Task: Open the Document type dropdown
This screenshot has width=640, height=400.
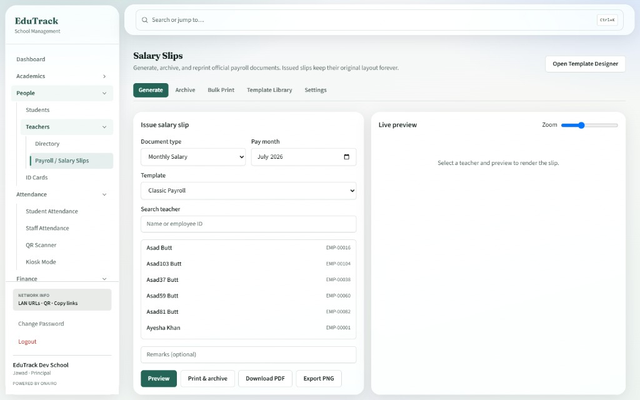Action: click(193, 157)
